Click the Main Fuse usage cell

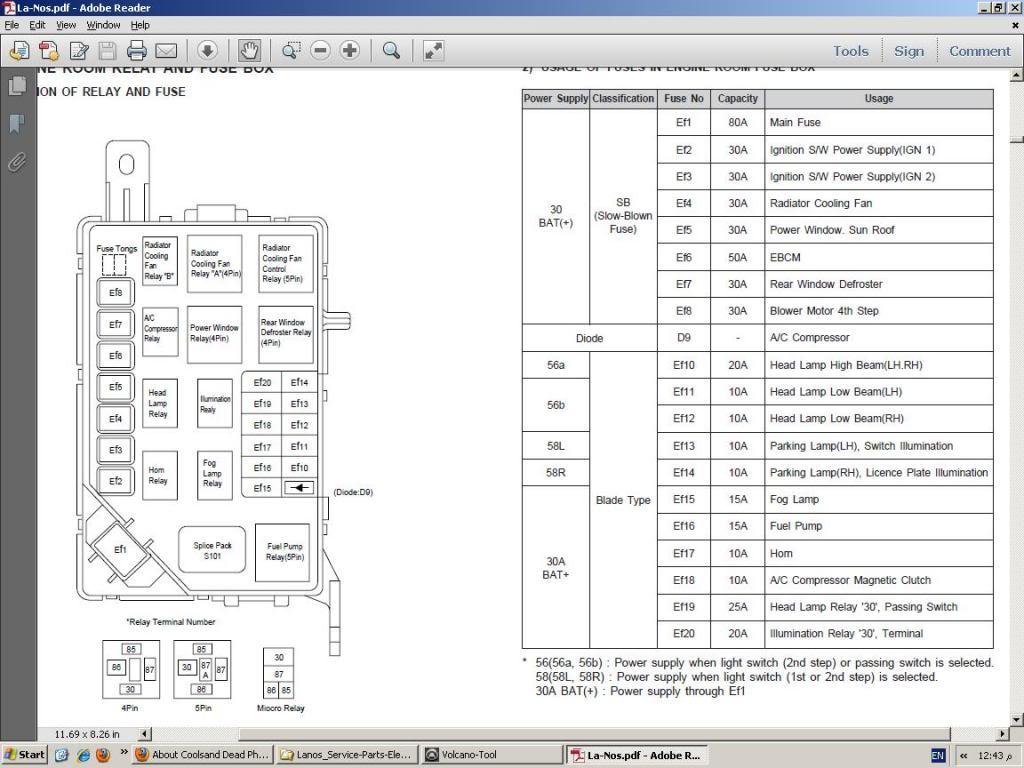pyautogui.click(x=879, y=122)
